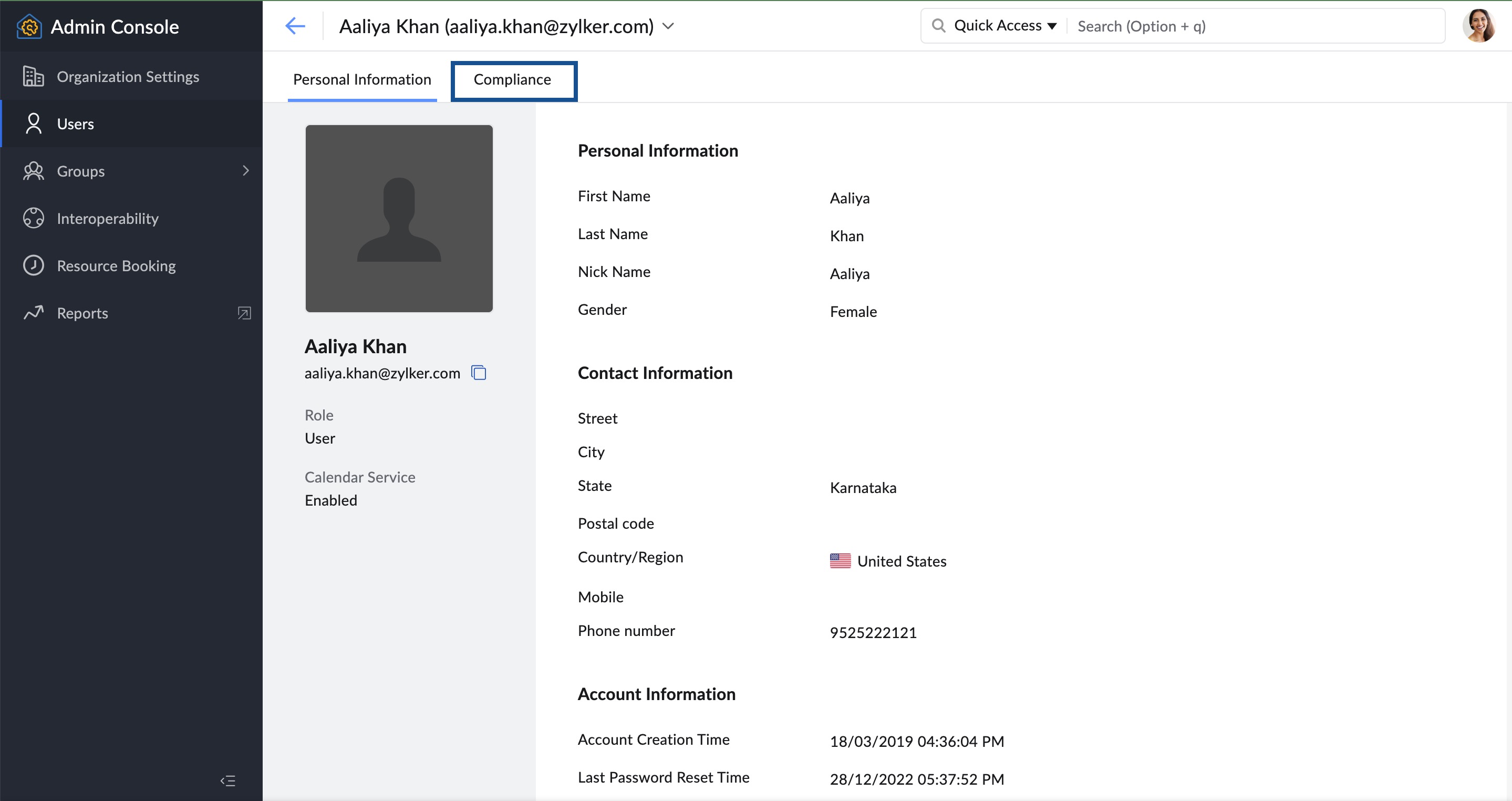Go to Users in the sidebar
Image resolution: width=1512 pixels, height=801 pixels.
[x=75, y=124]
